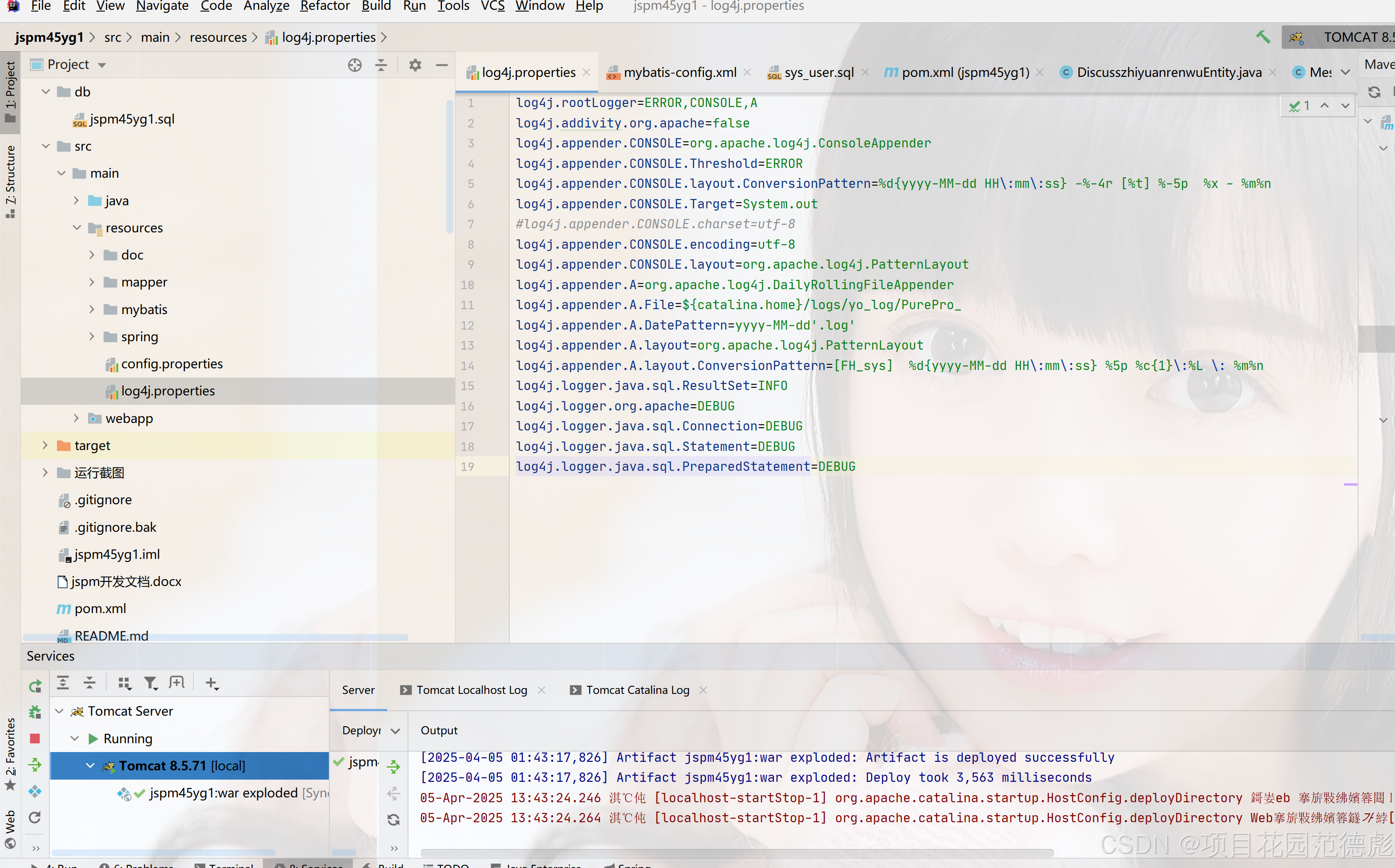Toggle the Z: Structure tool window
This screenshot has width=1395, height=868.
click(x=10, y=181)
